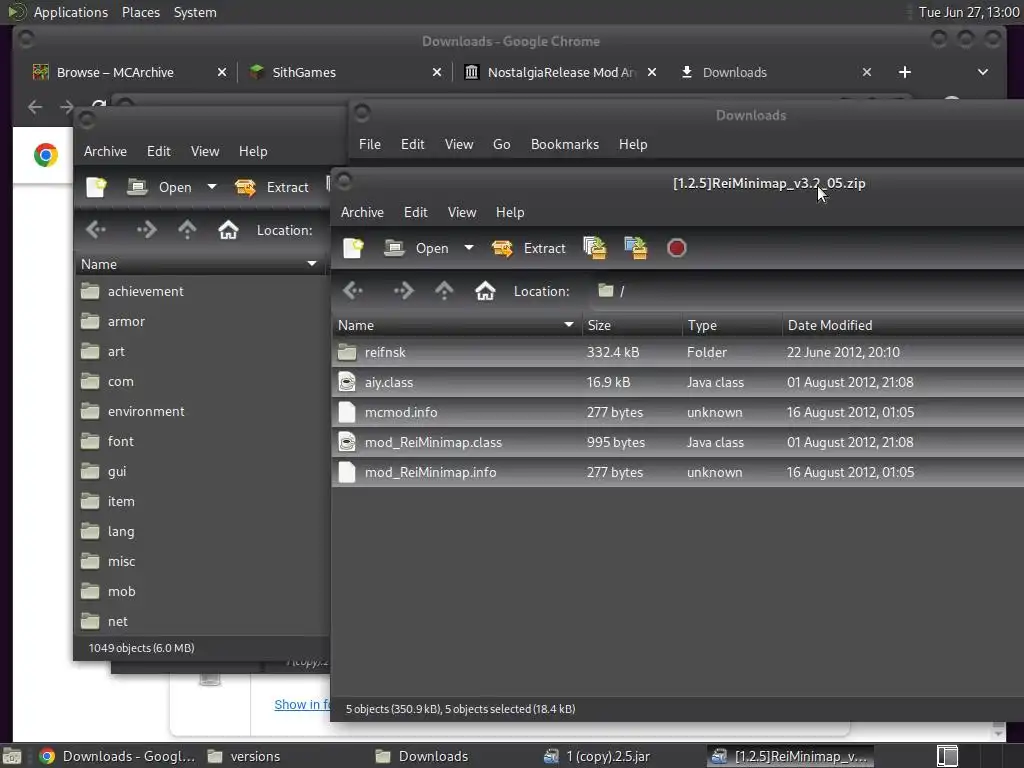
Task: Open Go menu in Downloads file manager
Action: (502, 144)
